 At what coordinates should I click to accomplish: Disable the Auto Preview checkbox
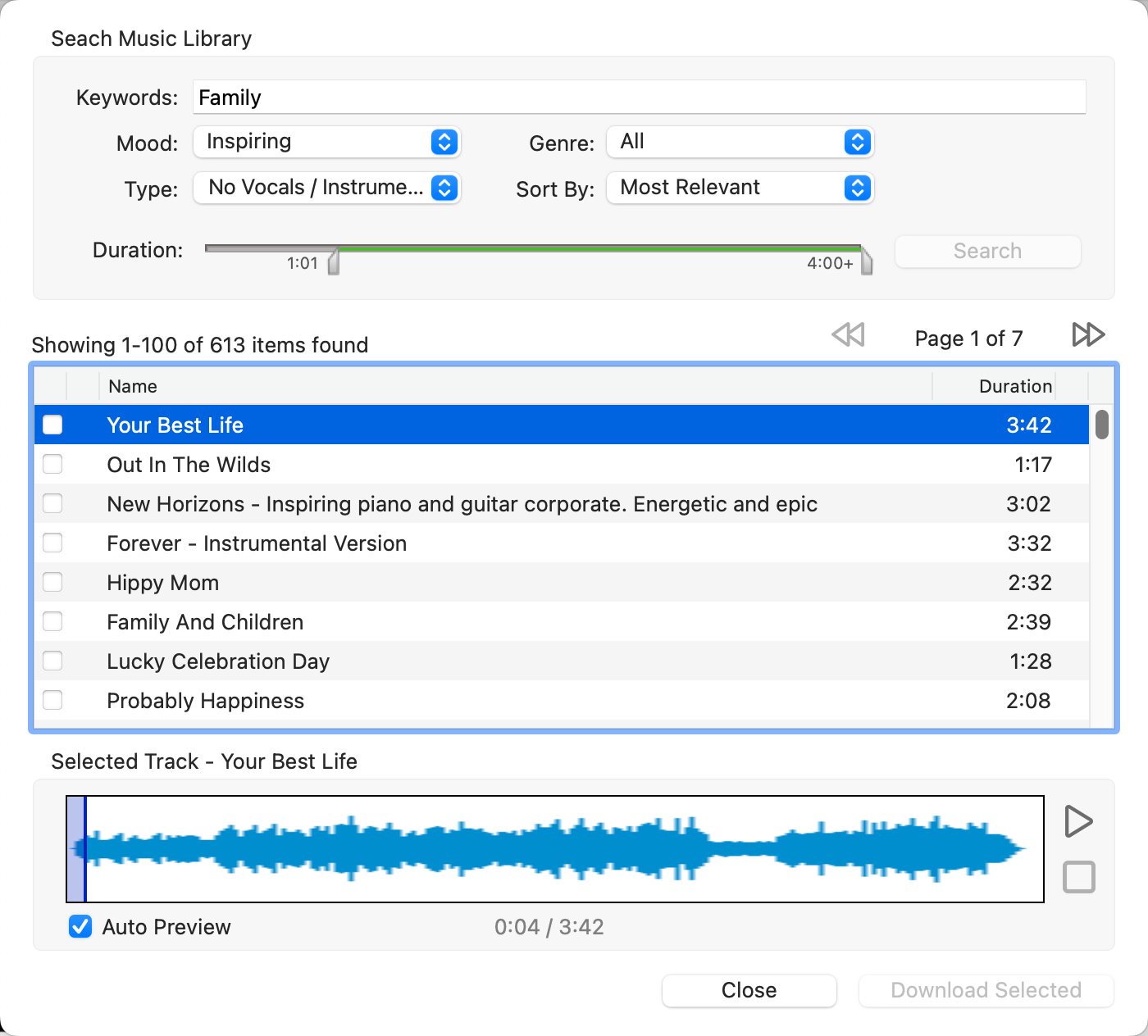click(80, 927)
